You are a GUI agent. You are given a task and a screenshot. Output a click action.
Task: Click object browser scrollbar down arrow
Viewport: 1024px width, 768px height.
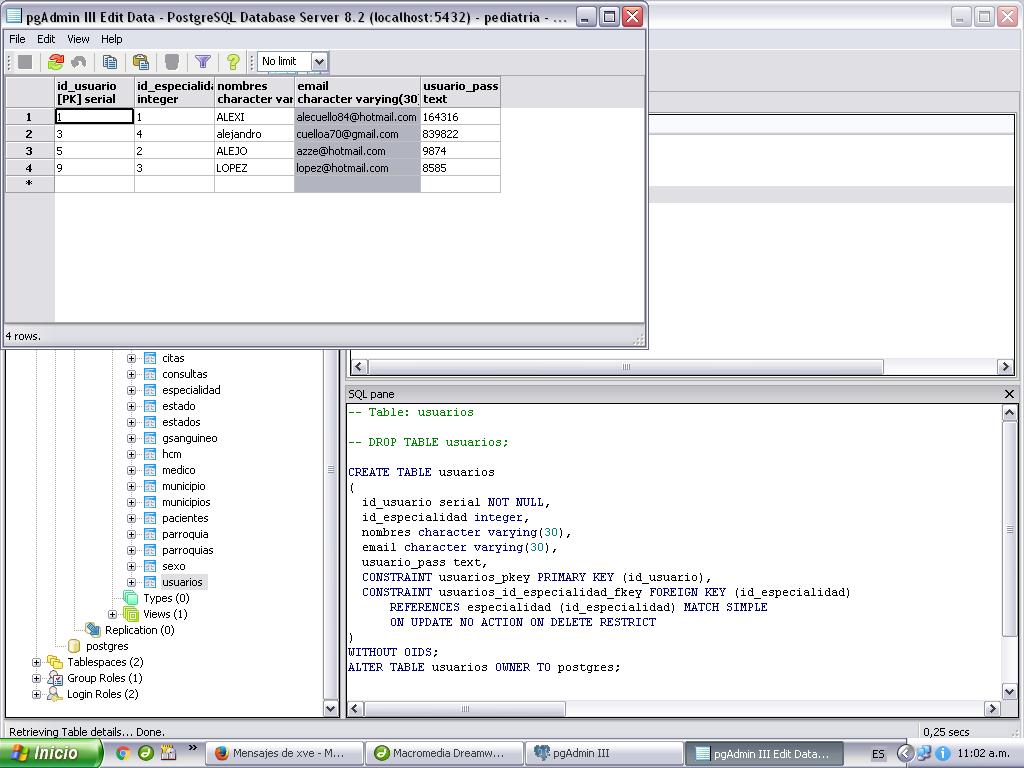(x=330, y=709)
